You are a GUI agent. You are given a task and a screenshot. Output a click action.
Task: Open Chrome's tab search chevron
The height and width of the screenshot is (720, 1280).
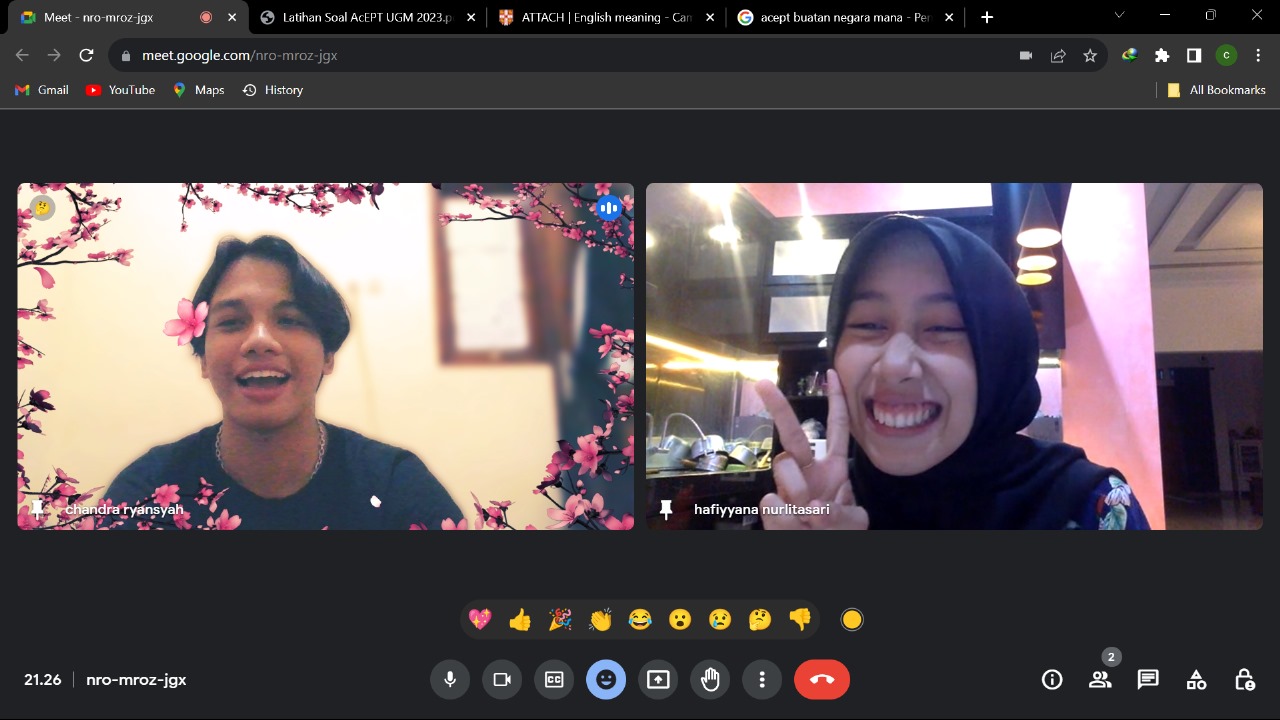[1119, 16]
